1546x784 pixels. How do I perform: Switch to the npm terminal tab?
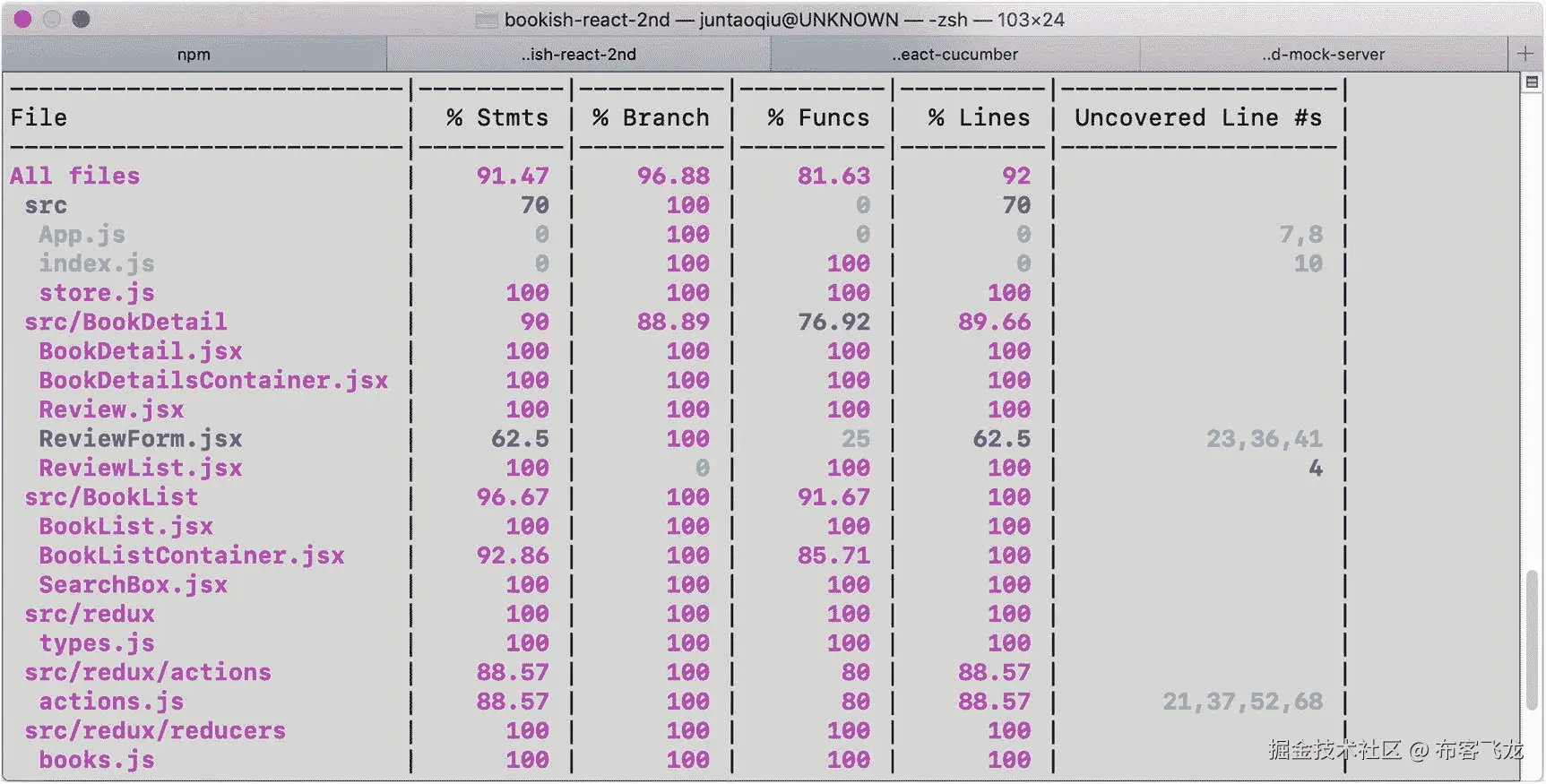194,54
